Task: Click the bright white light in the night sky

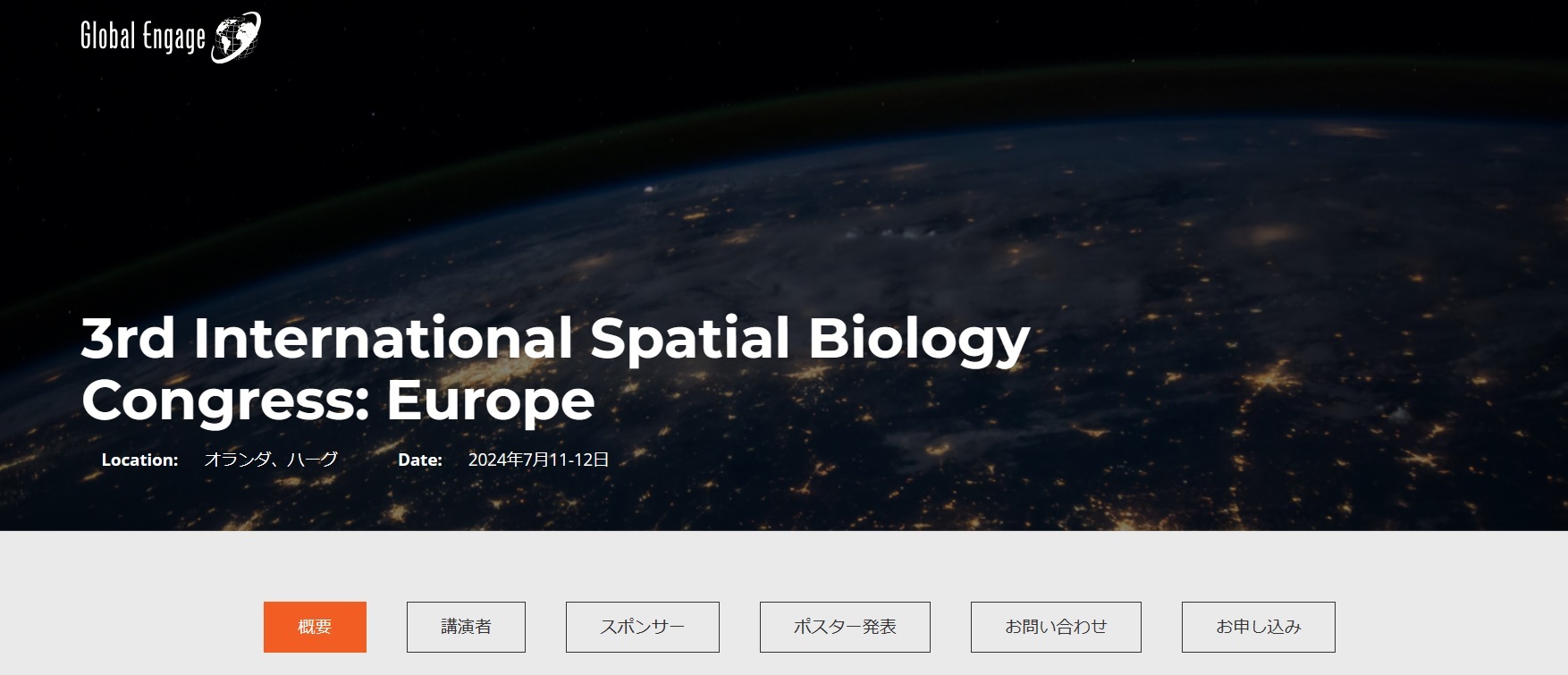Action: click(x=650, y=189)
